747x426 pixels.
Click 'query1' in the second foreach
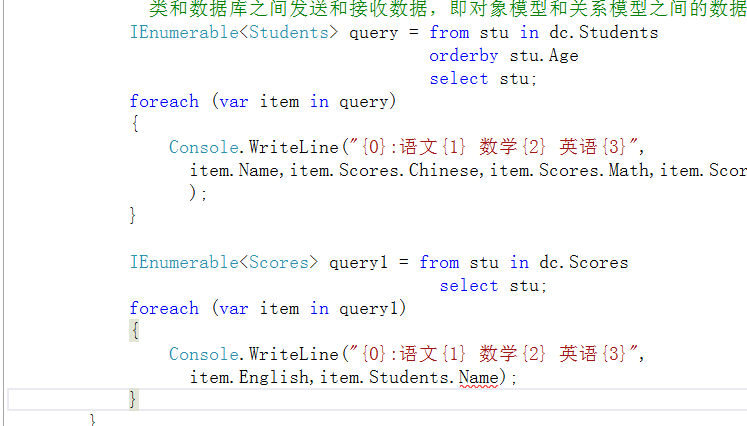368,309
